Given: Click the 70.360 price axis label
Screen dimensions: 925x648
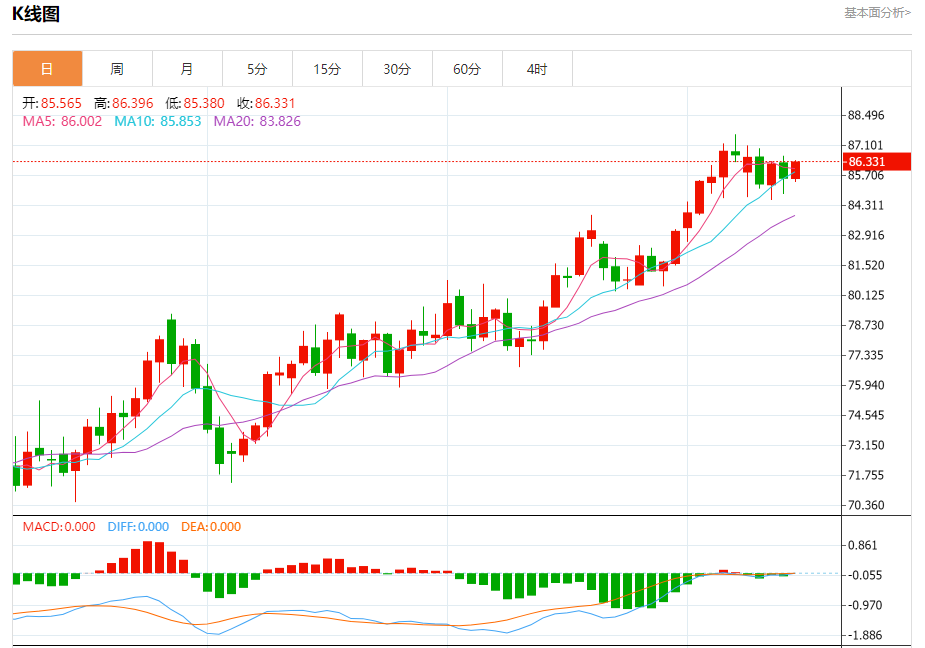Looking at the screenshot, I should click(866, 505).
